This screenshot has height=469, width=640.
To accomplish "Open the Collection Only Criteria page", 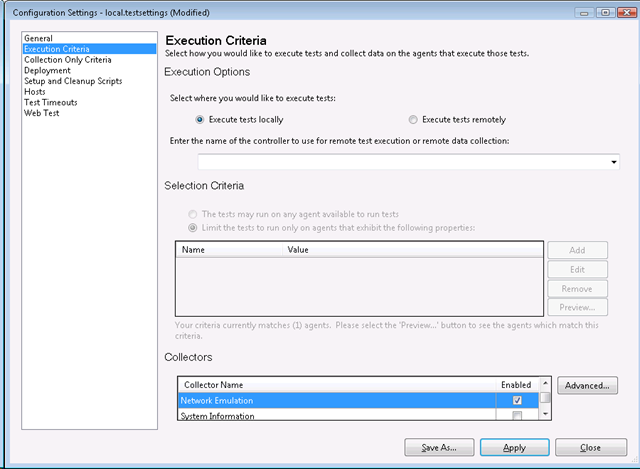I will (x=67, y=60).
